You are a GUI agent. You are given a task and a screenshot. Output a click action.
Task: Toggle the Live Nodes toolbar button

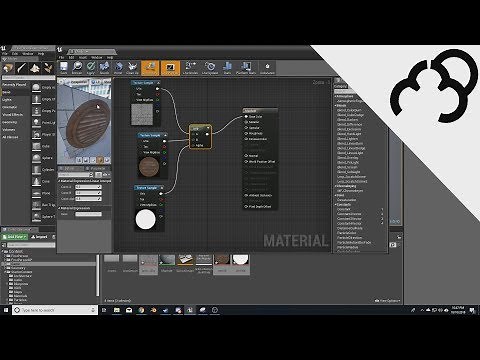coord(190,68)
